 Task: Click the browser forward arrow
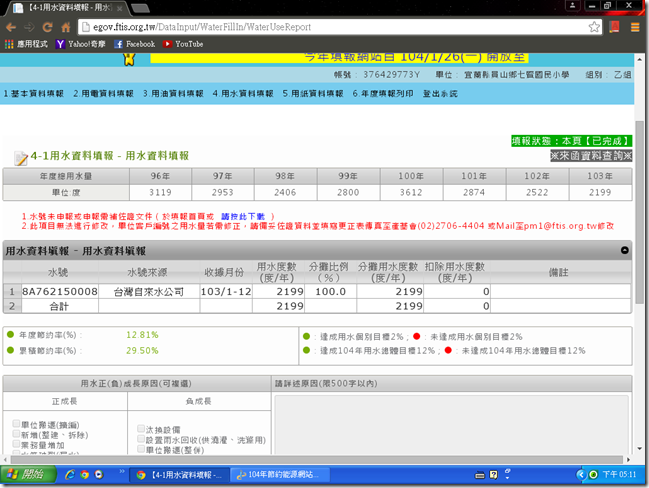tap(29, 27)
